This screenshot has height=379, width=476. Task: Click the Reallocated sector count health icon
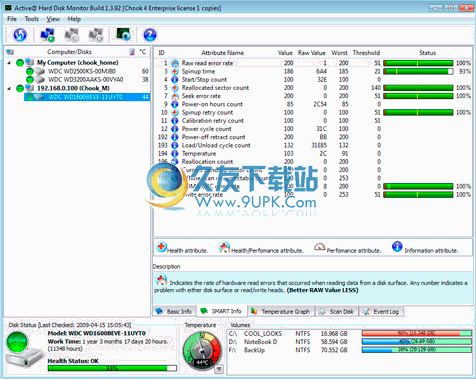click(x=175, y=88)
